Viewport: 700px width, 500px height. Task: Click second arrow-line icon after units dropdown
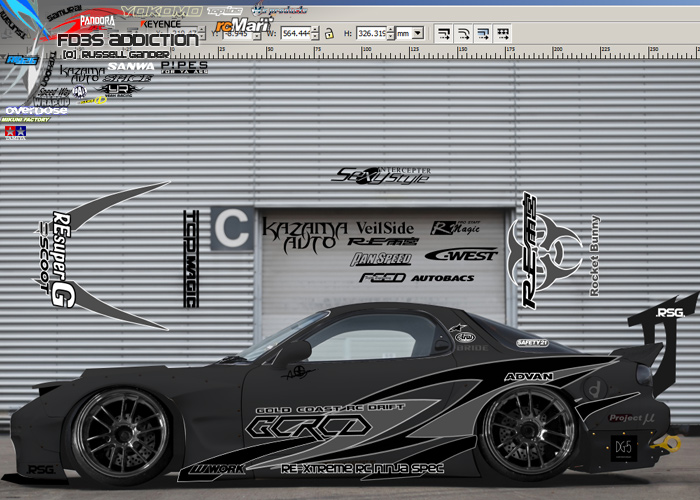[x=463, y=33]
